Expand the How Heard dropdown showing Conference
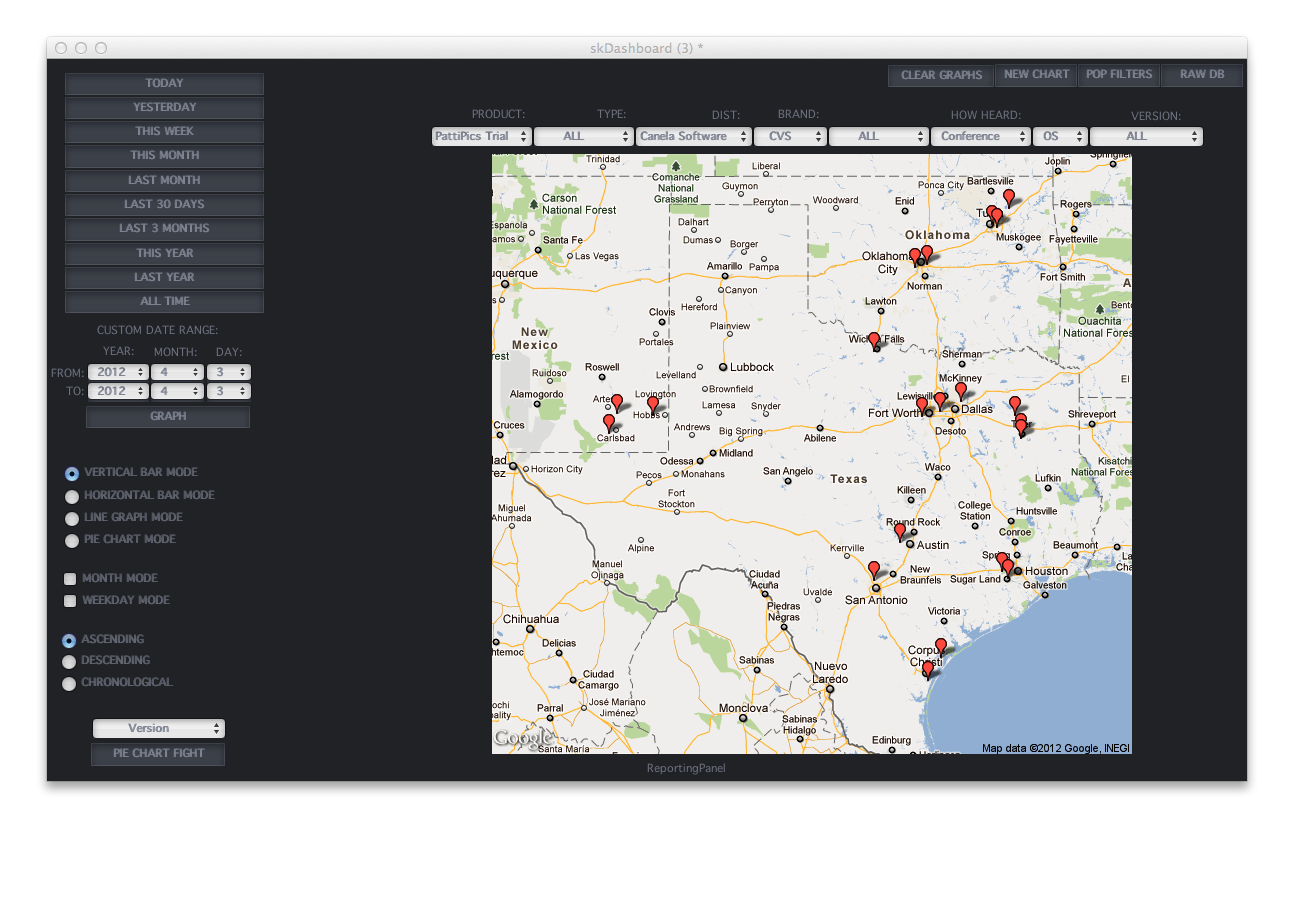This screenshot has height=912, width=1304. (x=980, y=136)
